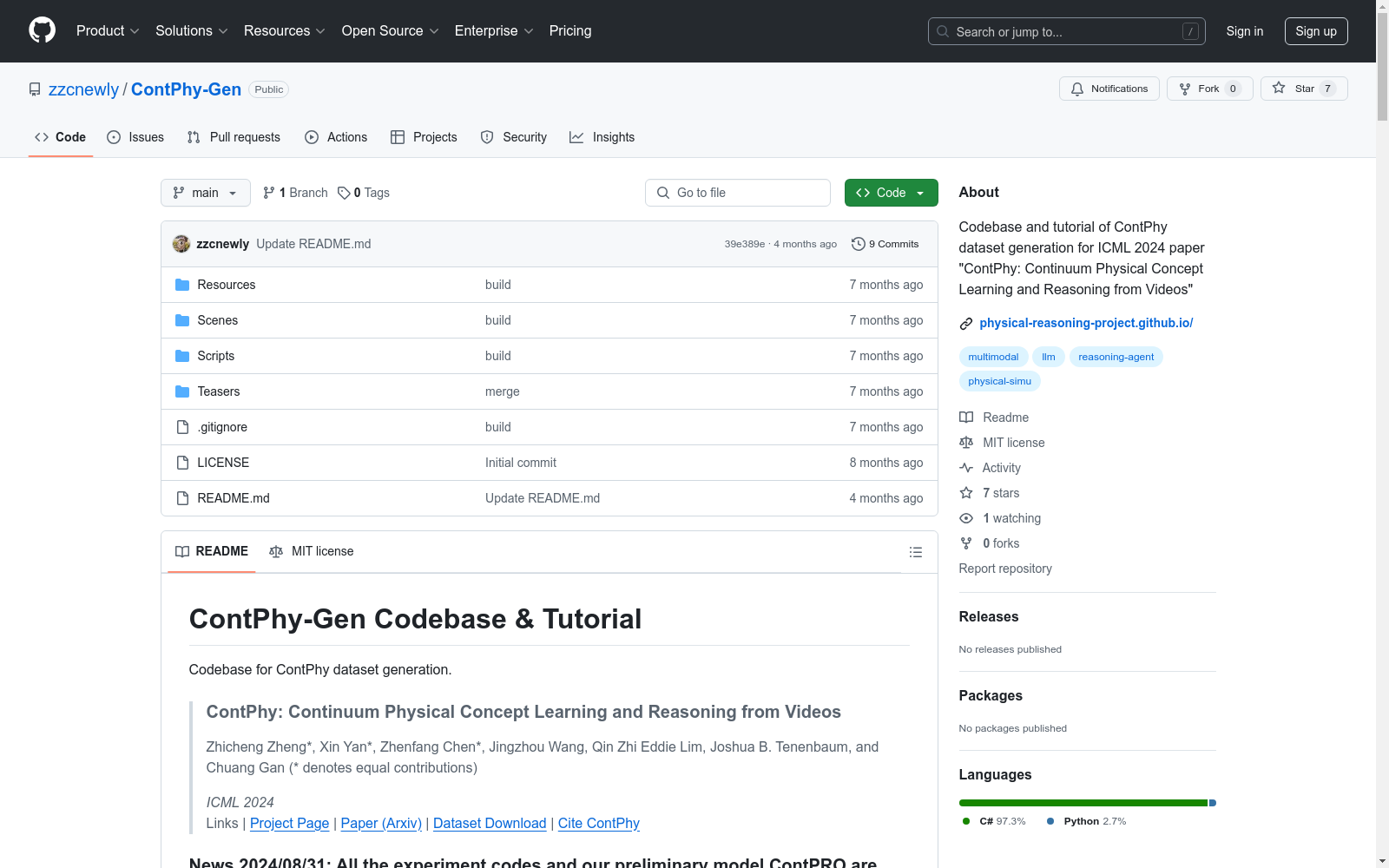This screenshot has height=868, width=1389.
Task: Open the ContPhy-Gen repository link
Action: 186,89
